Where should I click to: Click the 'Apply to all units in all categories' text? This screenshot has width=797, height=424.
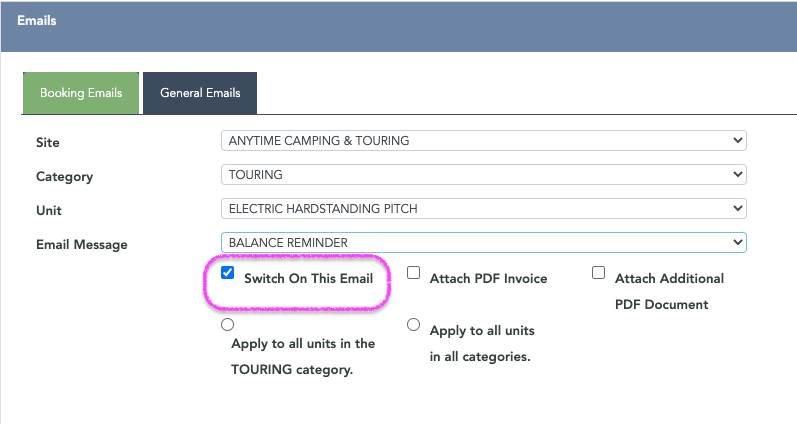(482, 344)
